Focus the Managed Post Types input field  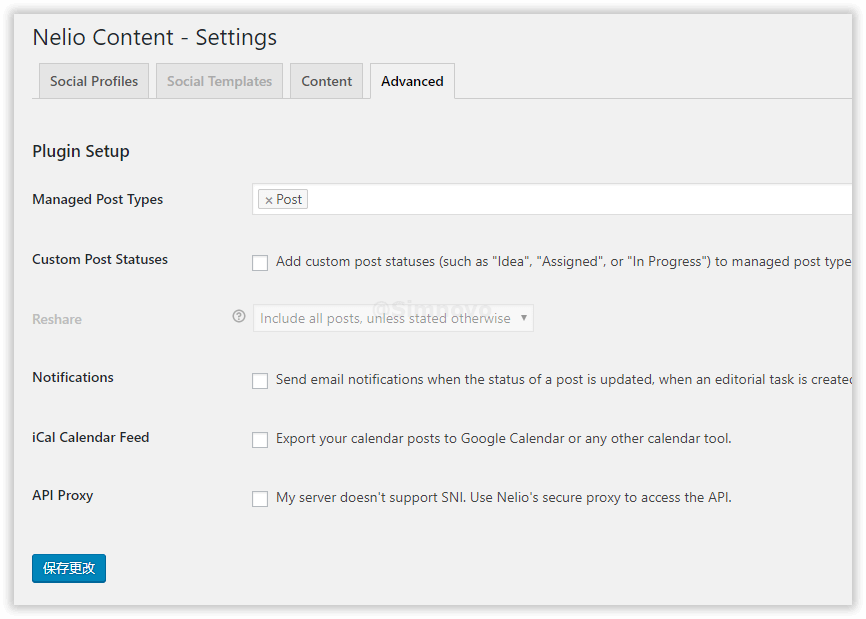pyautogui.click(x=570, y=200)
